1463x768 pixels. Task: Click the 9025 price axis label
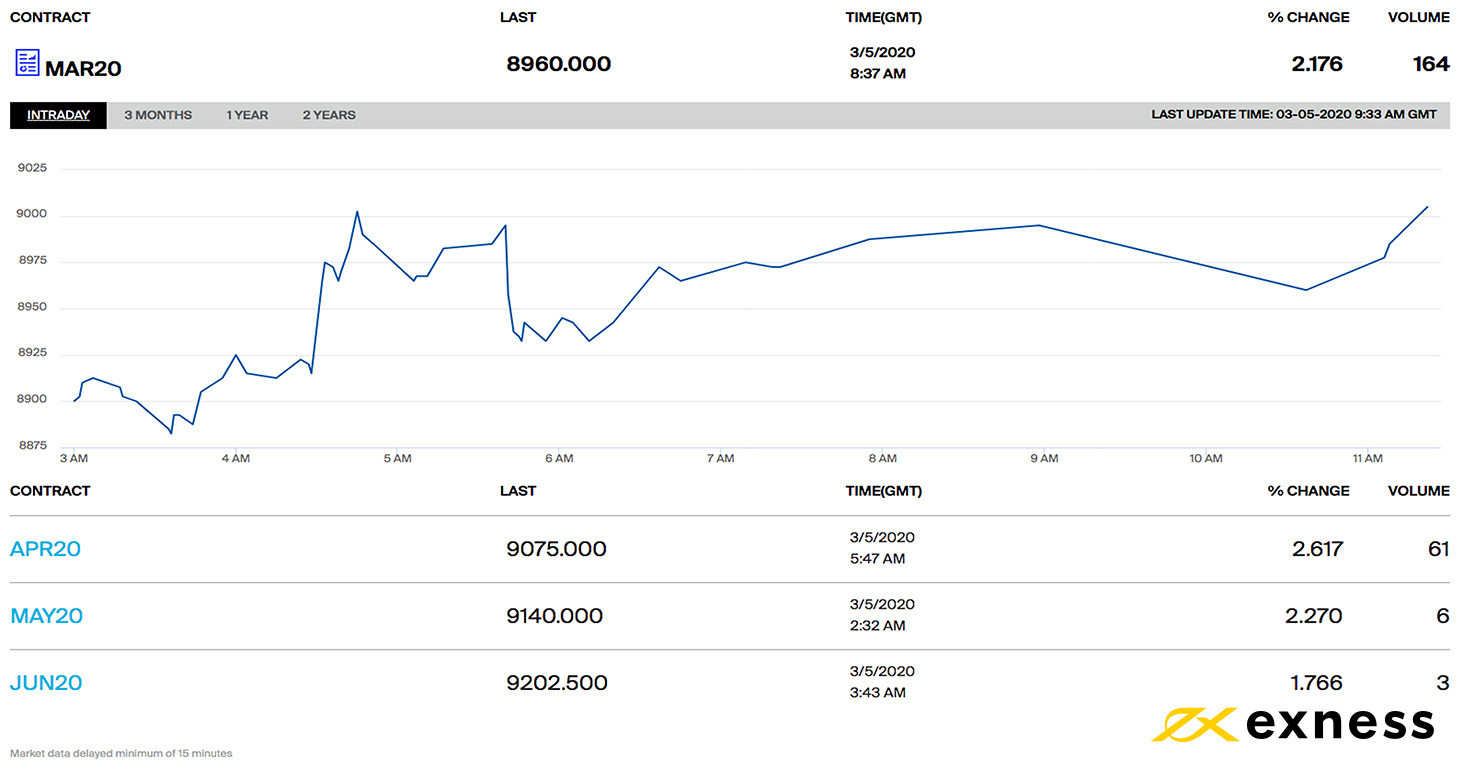33,168
